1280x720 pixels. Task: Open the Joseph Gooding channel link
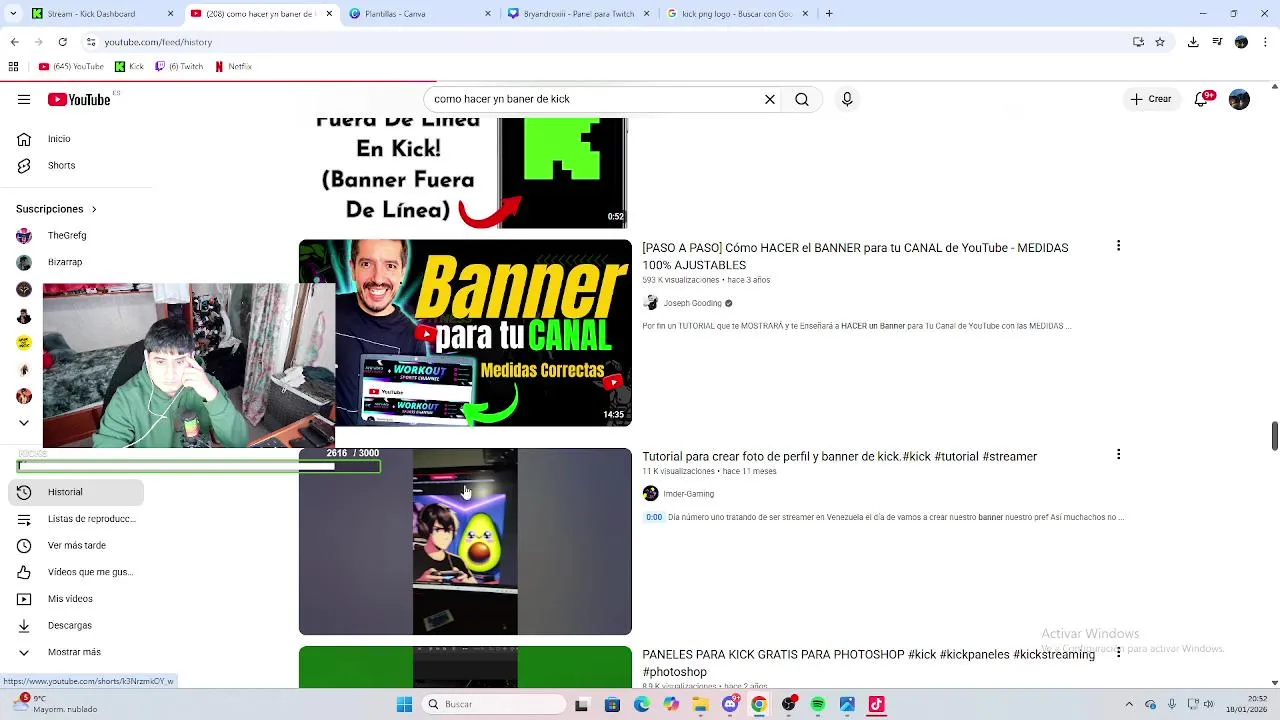(692, 303)
